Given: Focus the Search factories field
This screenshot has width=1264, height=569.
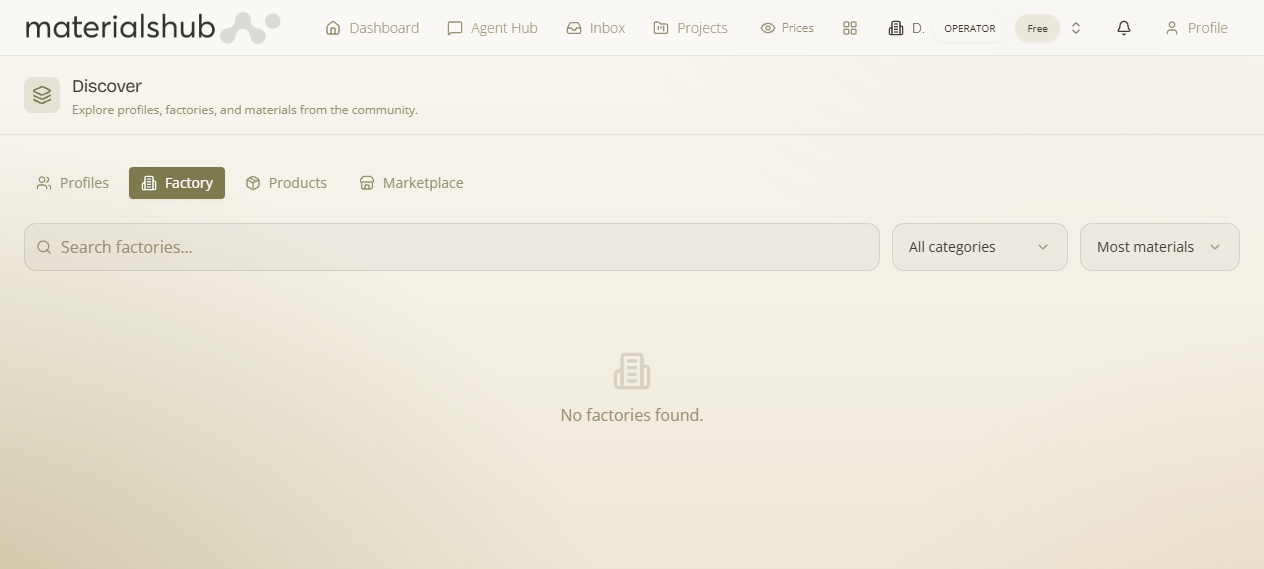Looking at the screenshot, I should point(452,247).
